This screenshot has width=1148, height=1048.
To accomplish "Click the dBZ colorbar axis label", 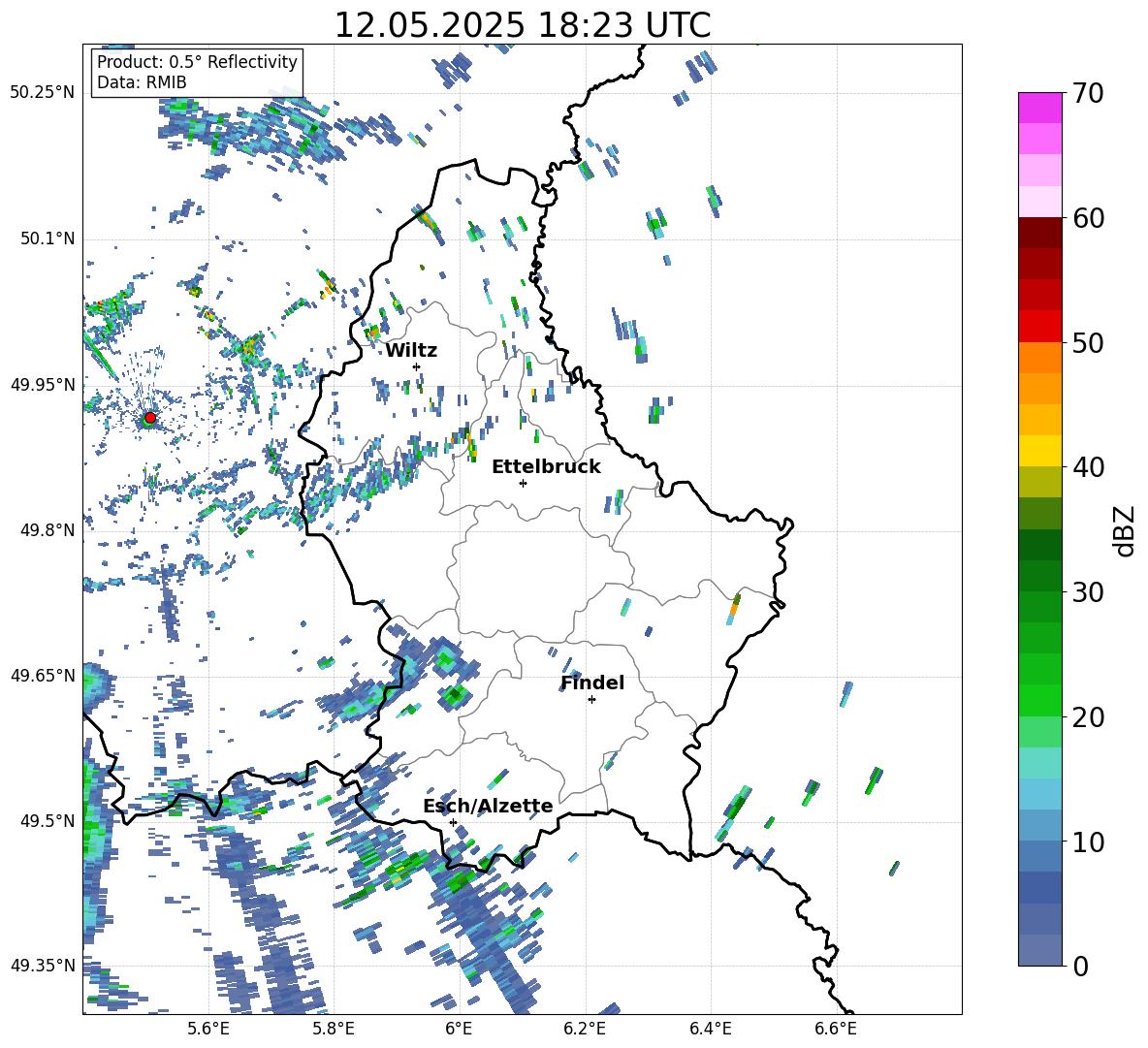I will [1126, 530].
